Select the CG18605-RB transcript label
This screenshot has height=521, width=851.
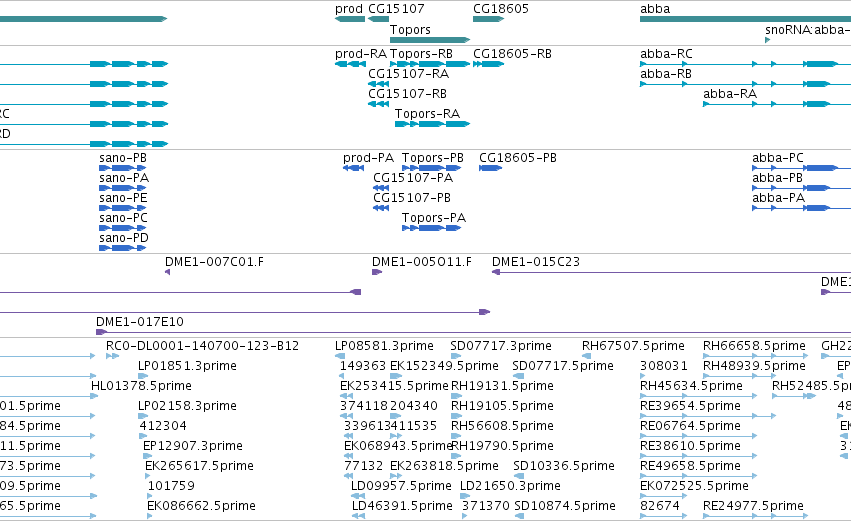tap(512, 54)
